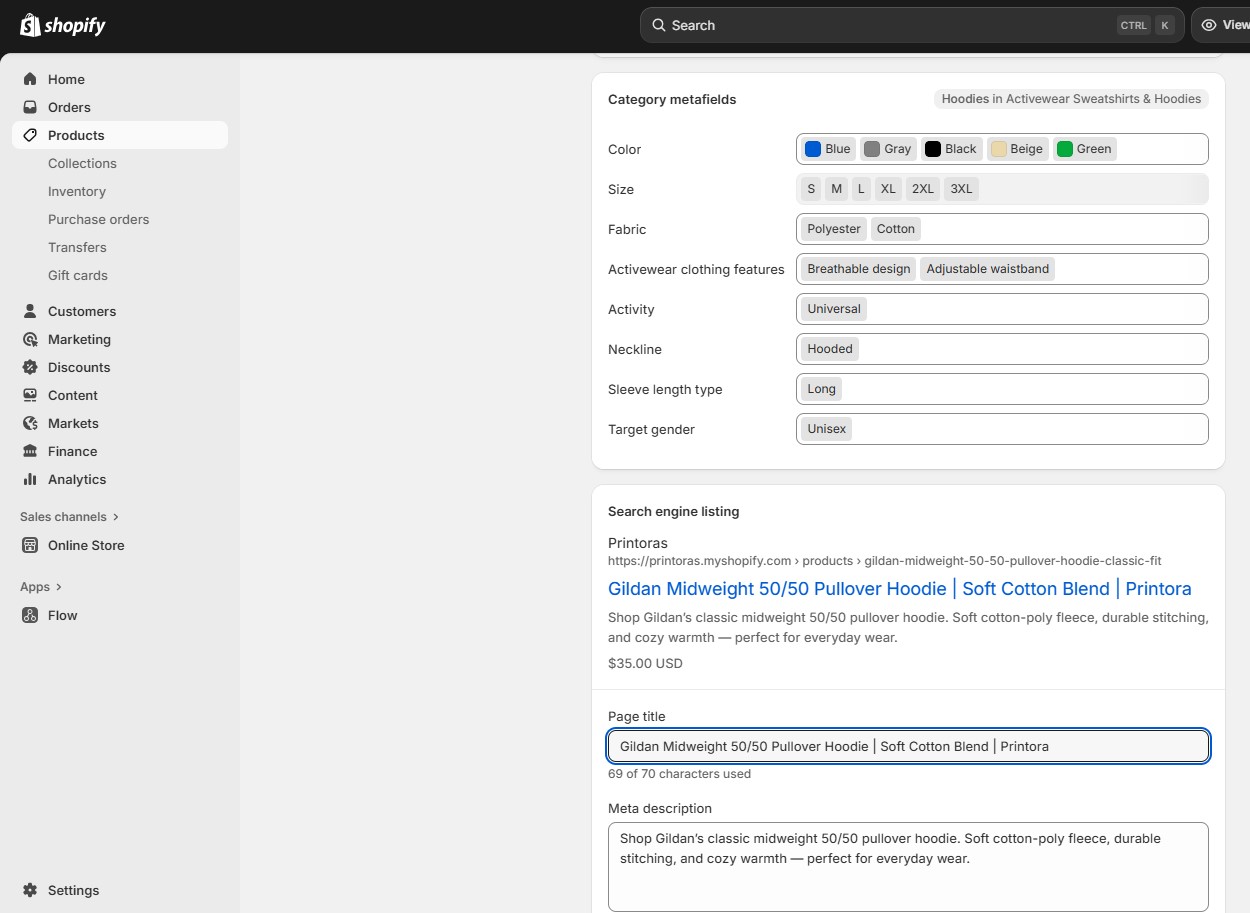The image size is (1250, 913).
Task: Click the Blue color swatch
Action: (813, 149)
